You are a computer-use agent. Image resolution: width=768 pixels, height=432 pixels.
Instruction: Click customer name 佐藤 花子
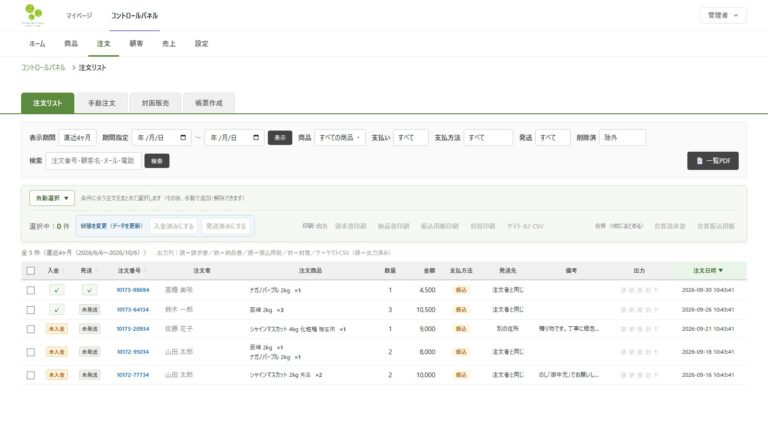pos(179,329)
